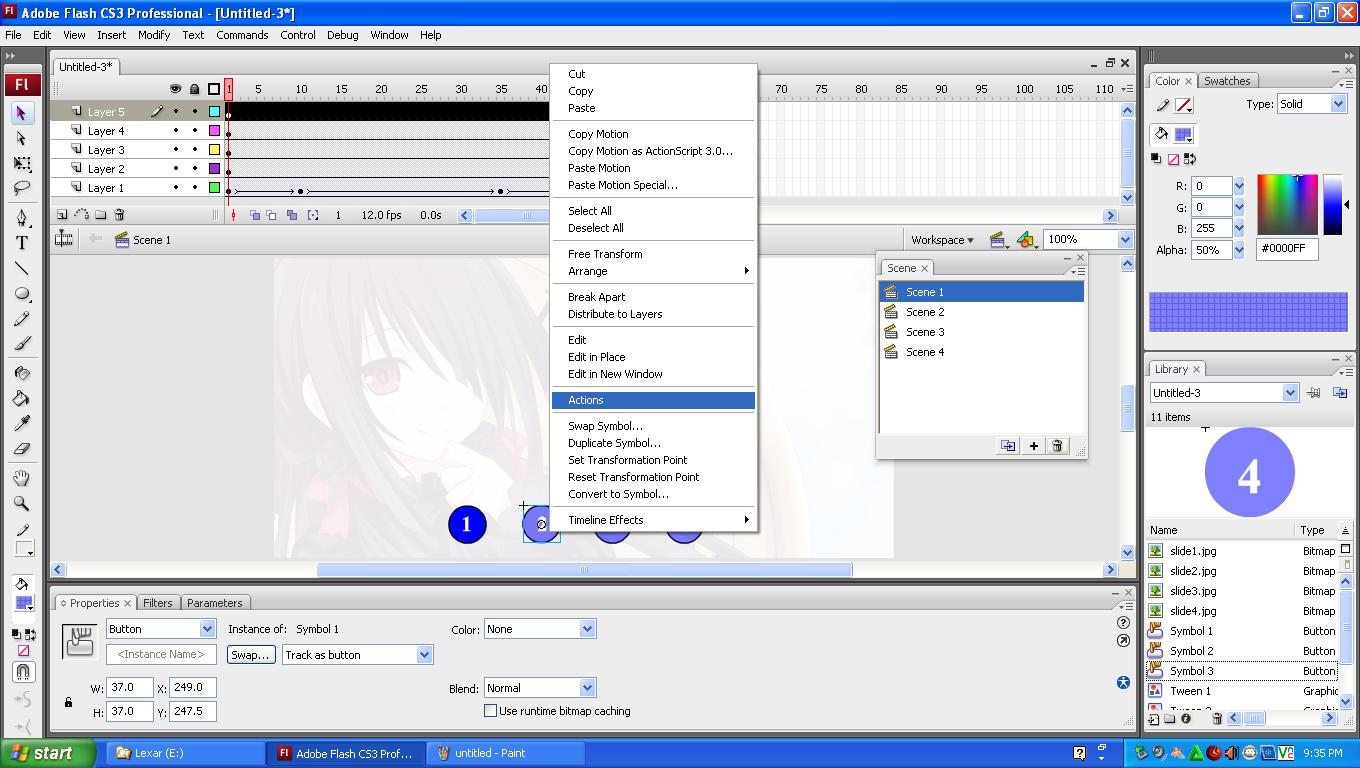The image size is (1360, 768).
Task: Choose the Free Transform tool in toolbar
Action: coord(21,163)
